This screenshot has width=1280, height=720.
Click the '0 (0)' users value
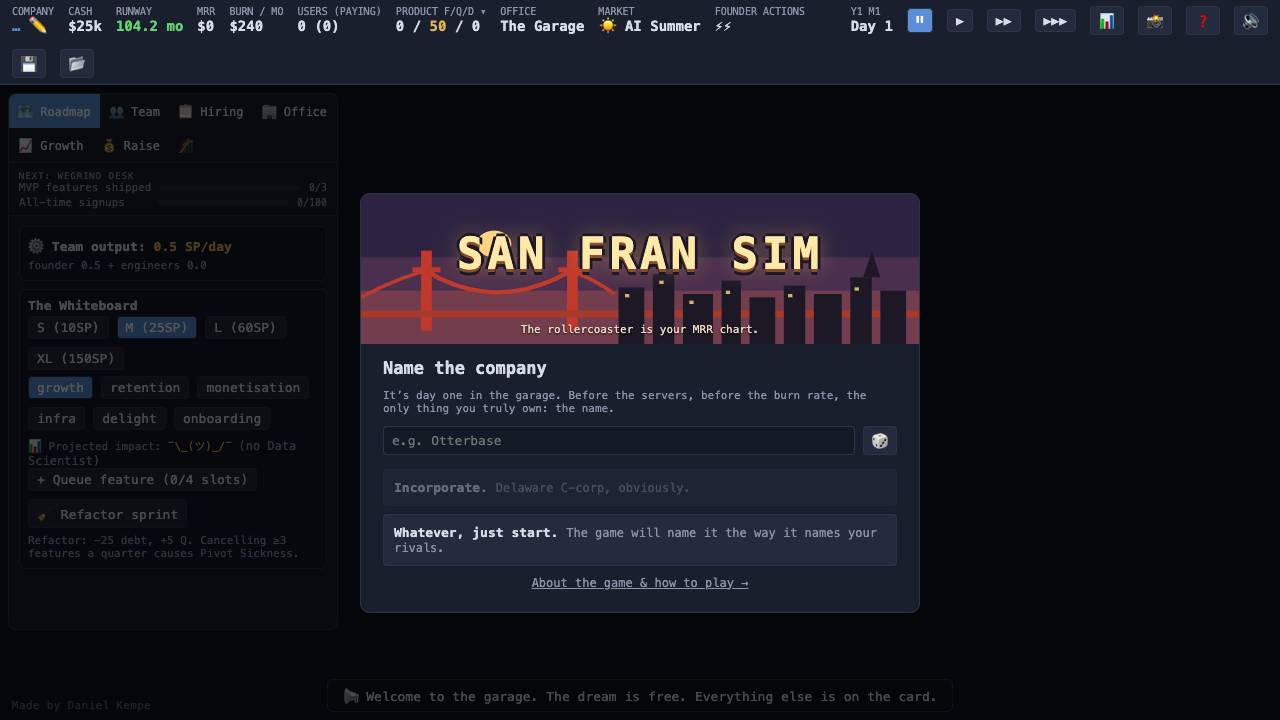(x=318, y=26)
